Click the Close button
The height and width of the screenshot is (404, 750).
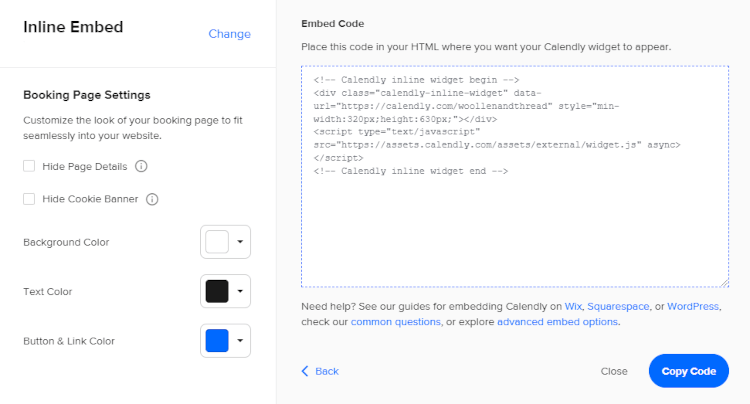point(614,371)
